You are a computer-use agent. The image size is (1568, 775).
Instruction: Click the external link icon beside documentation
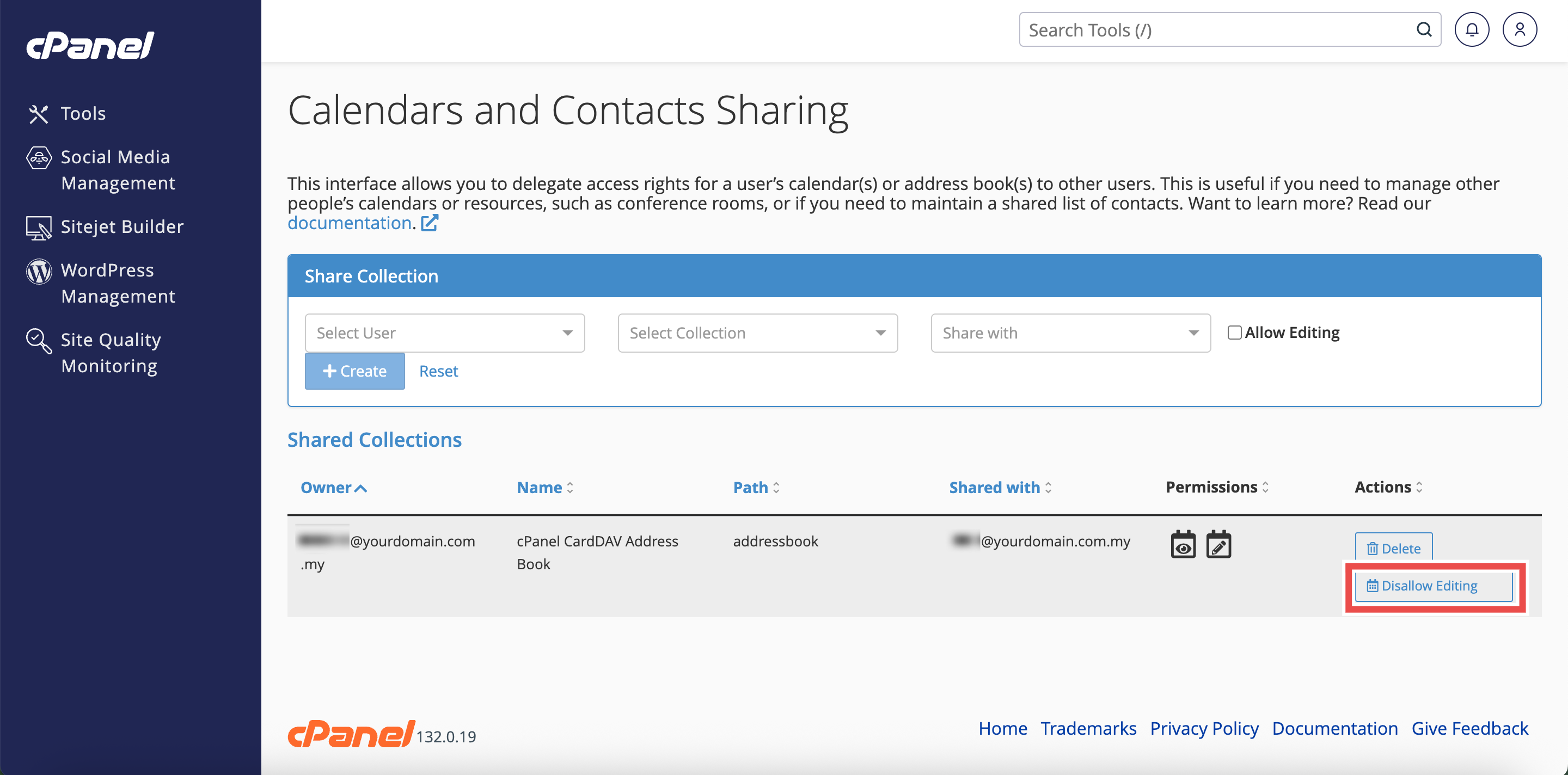pos(430,223)
